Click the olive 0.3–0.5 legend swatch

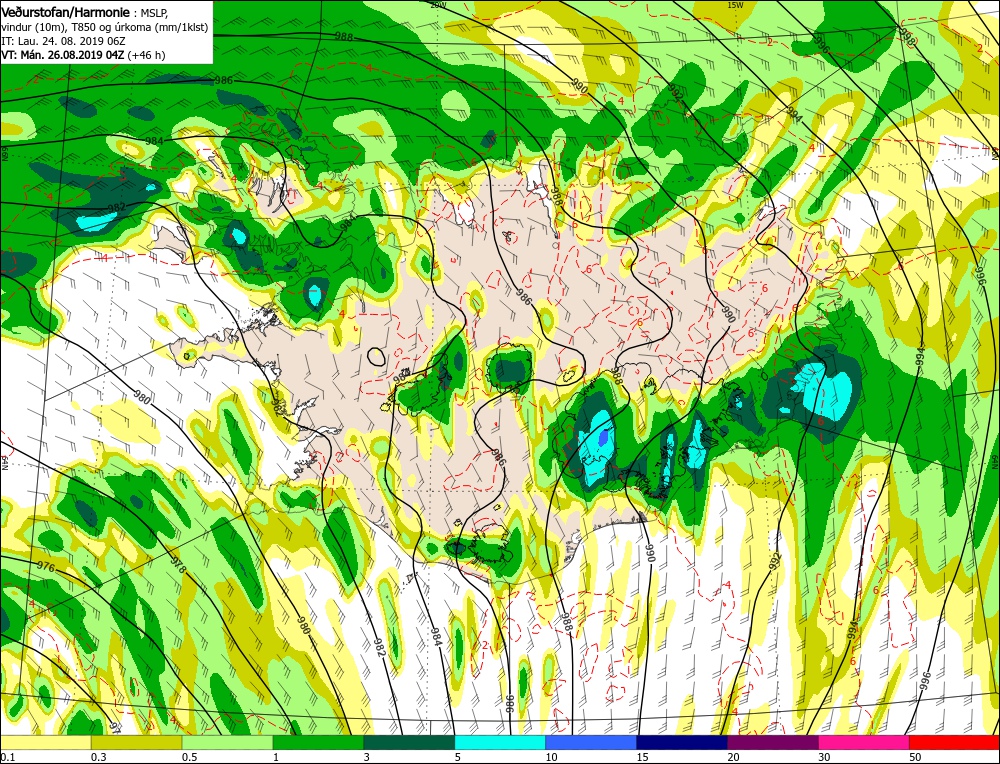136,742
